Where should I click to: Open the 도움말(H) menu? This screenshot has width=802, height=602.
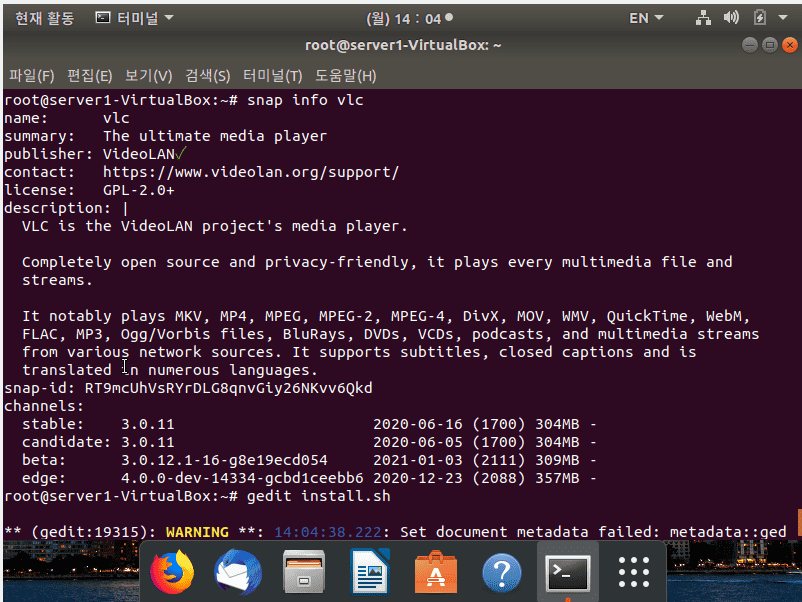click(345, 76)
